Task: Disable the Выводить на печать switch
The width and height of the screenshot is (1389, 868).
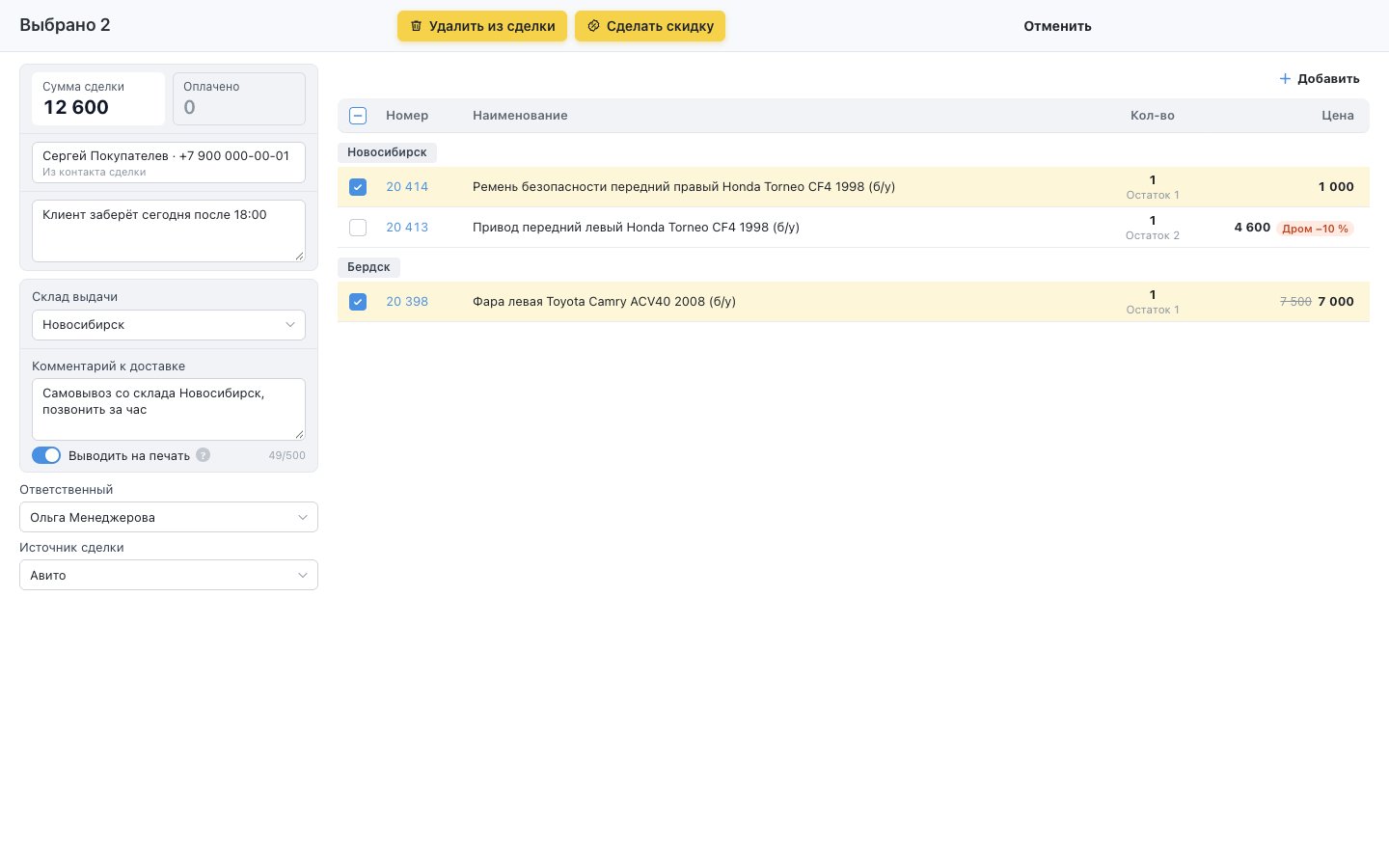Action: pos(46,455)
